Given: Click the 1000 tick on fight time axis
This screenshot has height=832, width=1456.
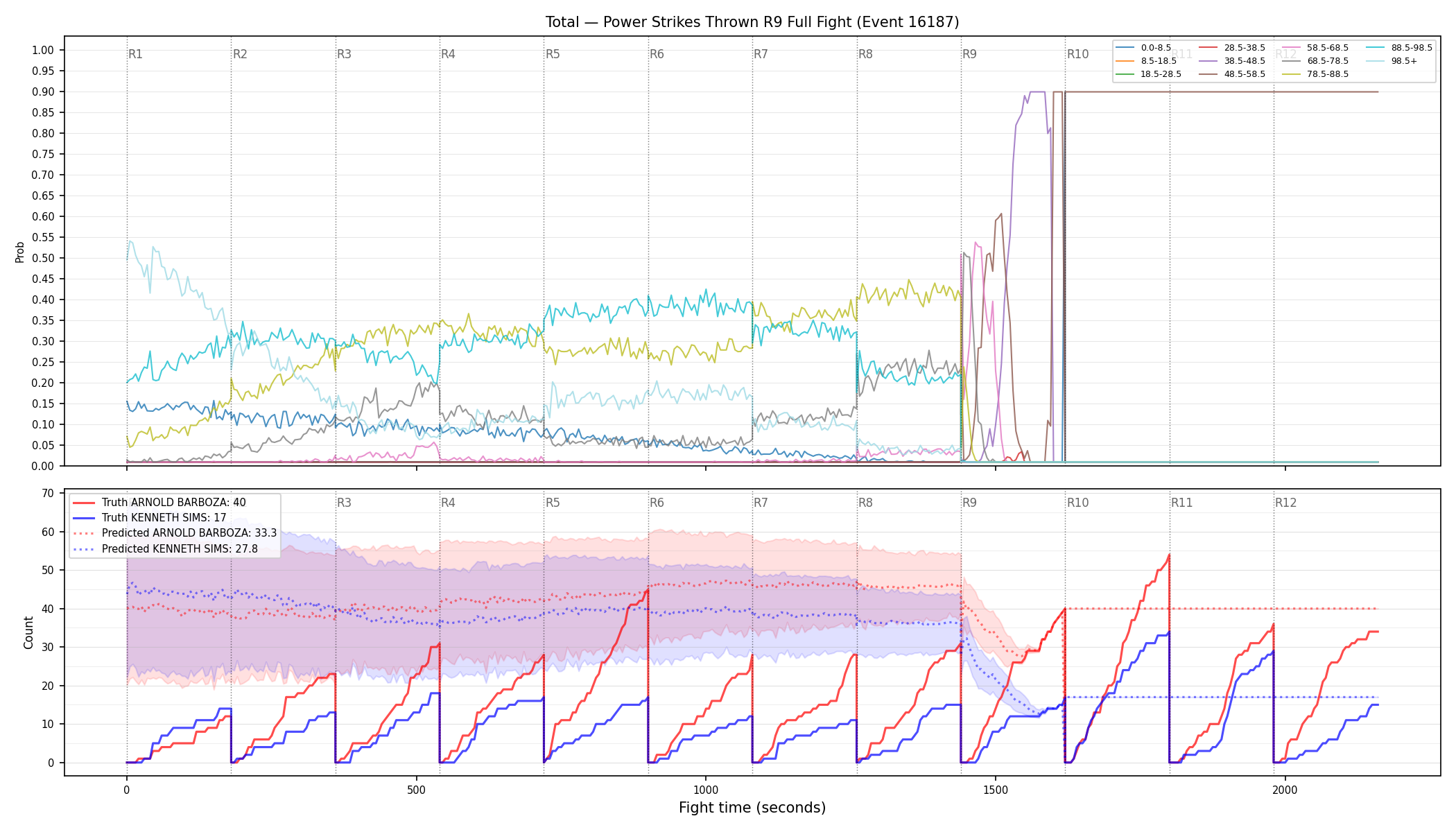Looking at the screenshot, I should click(706, 790).
